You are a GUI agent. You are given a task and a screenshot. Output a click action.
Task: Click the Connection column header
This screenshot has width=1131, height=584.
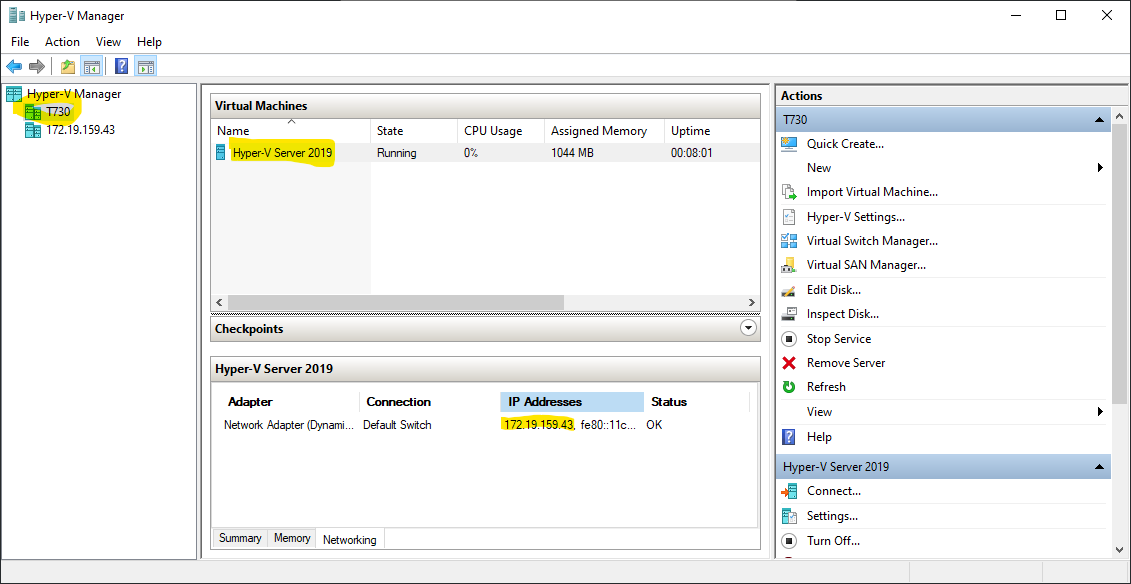[x=428, y=402]
